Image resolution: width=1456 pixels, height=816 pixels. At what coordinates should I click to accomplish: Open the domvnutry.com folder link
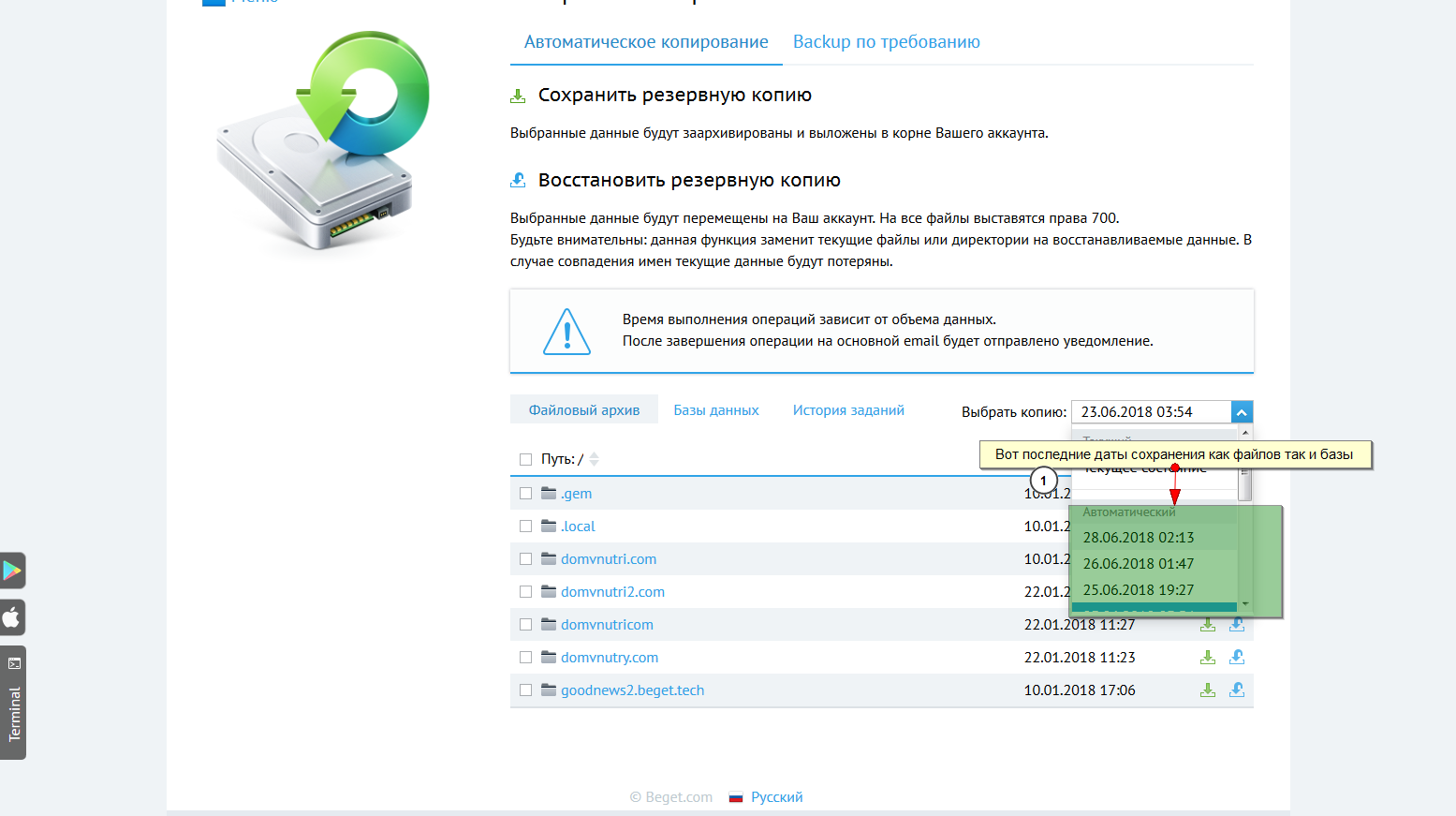(610, 658)
